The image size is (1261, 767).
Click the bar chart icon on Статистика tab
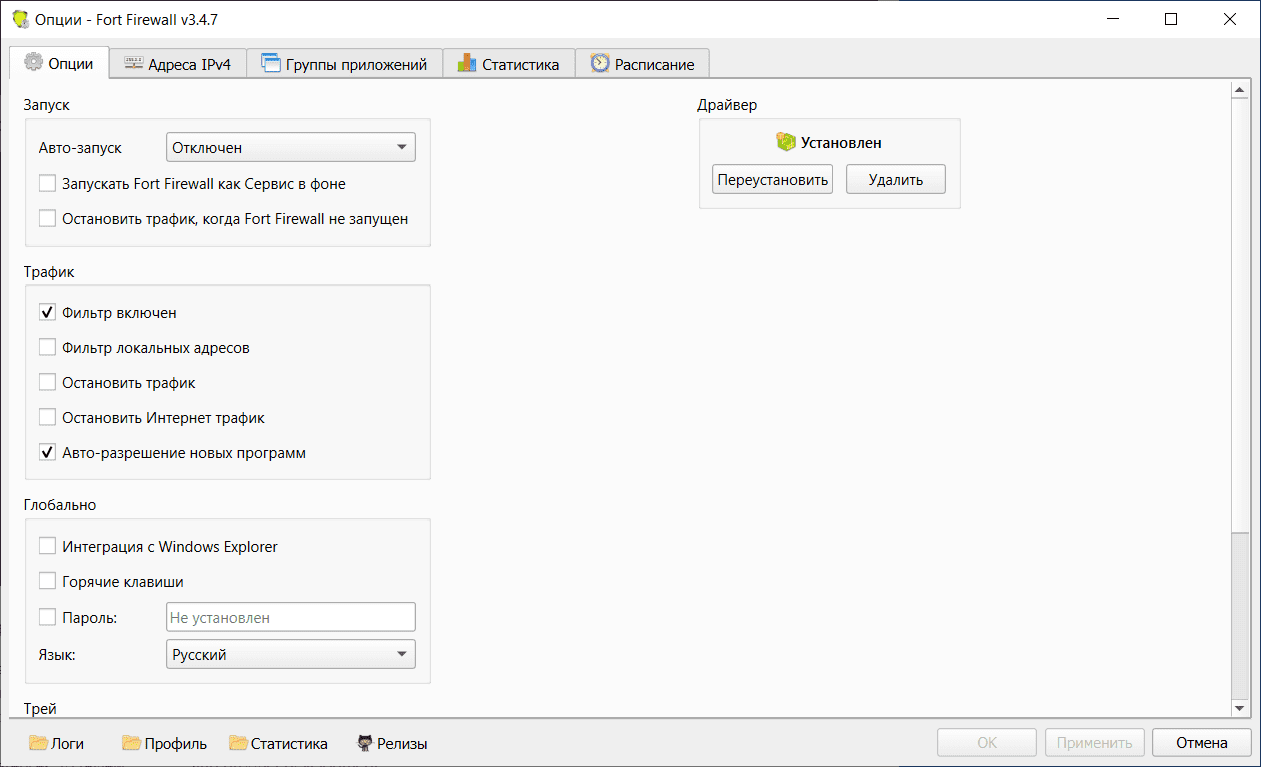pyautogui.click(x=467, y=63)
